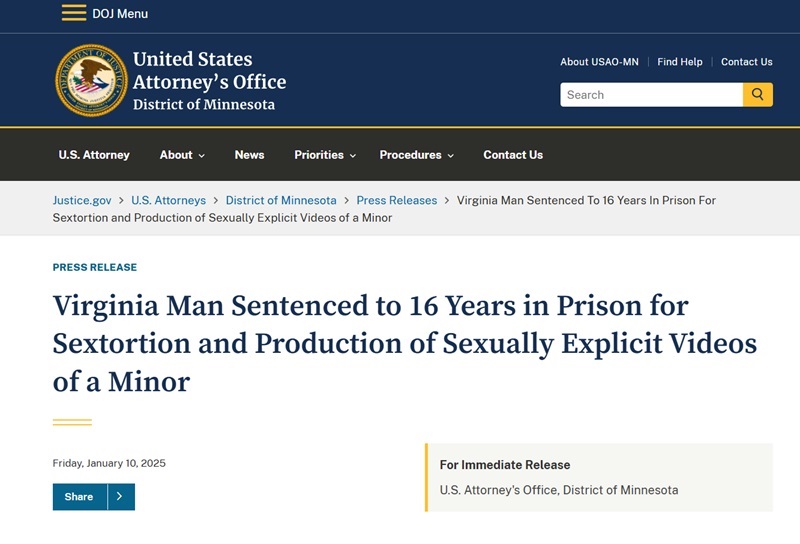Click the Share button arrow icon
Image resolution: width=800 pixels, height=544 pixels.
coord(120,497)
